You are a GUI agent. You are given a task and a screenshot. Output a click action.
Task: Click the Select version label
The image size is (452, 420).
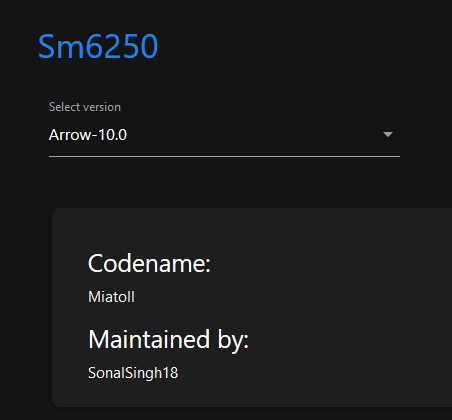point(85,107)
